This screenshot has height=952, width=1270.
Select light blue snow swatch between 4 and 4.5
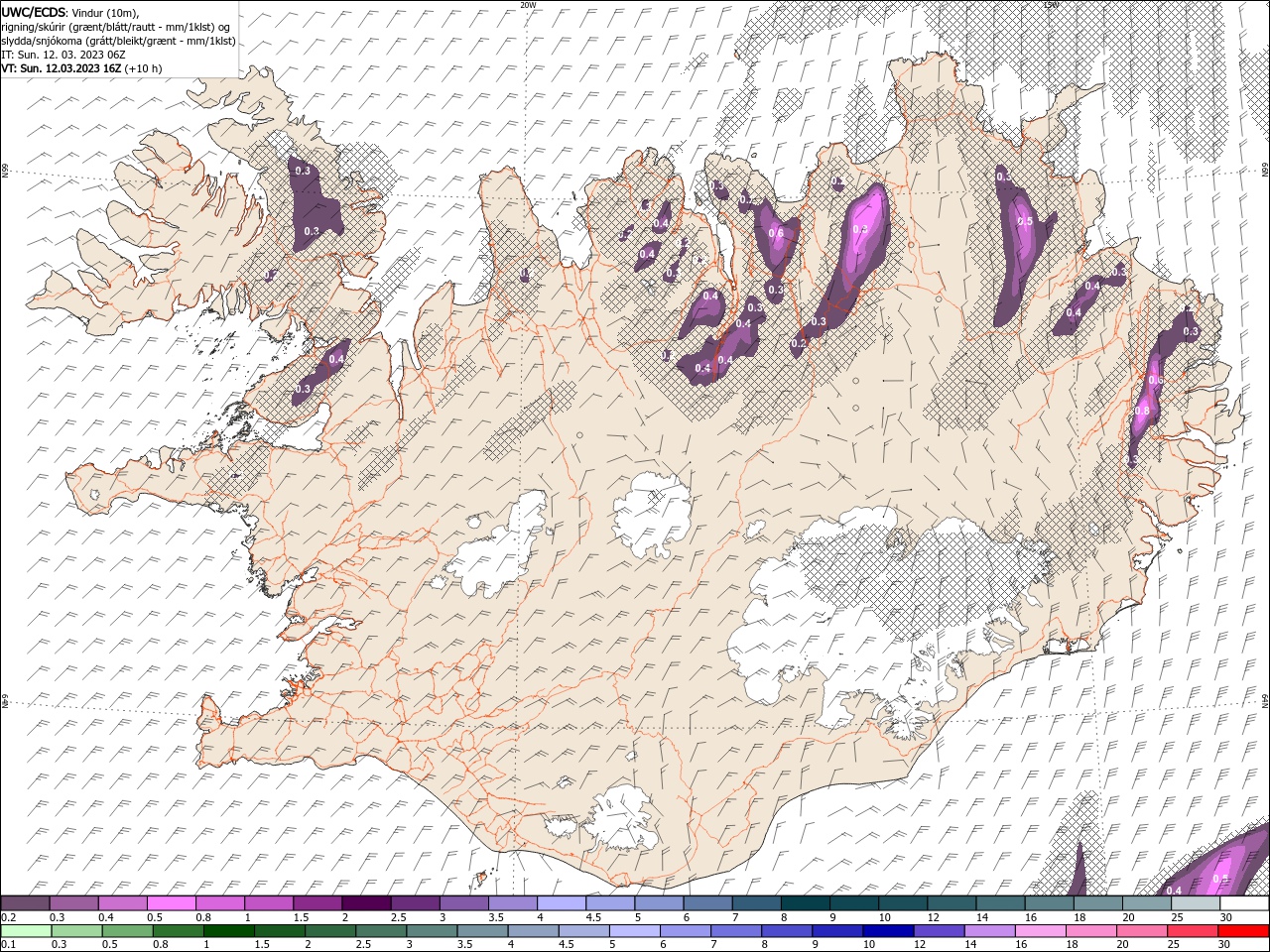click(562, 903)
